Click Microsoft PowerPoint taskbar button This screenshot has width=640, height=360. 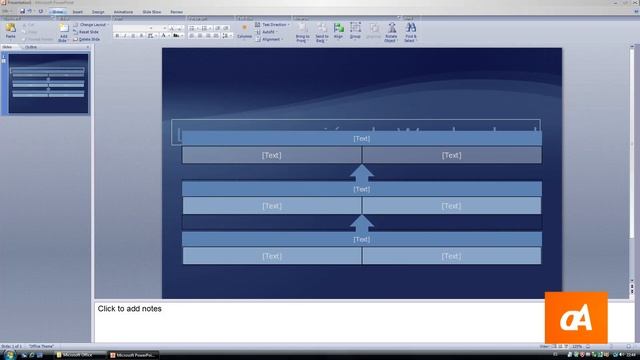pyautogui.click(x=133, y=355)
